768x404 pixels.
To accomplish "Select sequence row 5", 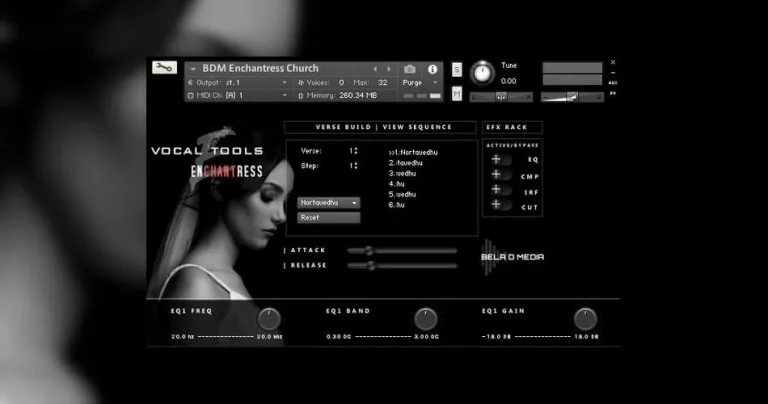I will click(x=402, y=194).
